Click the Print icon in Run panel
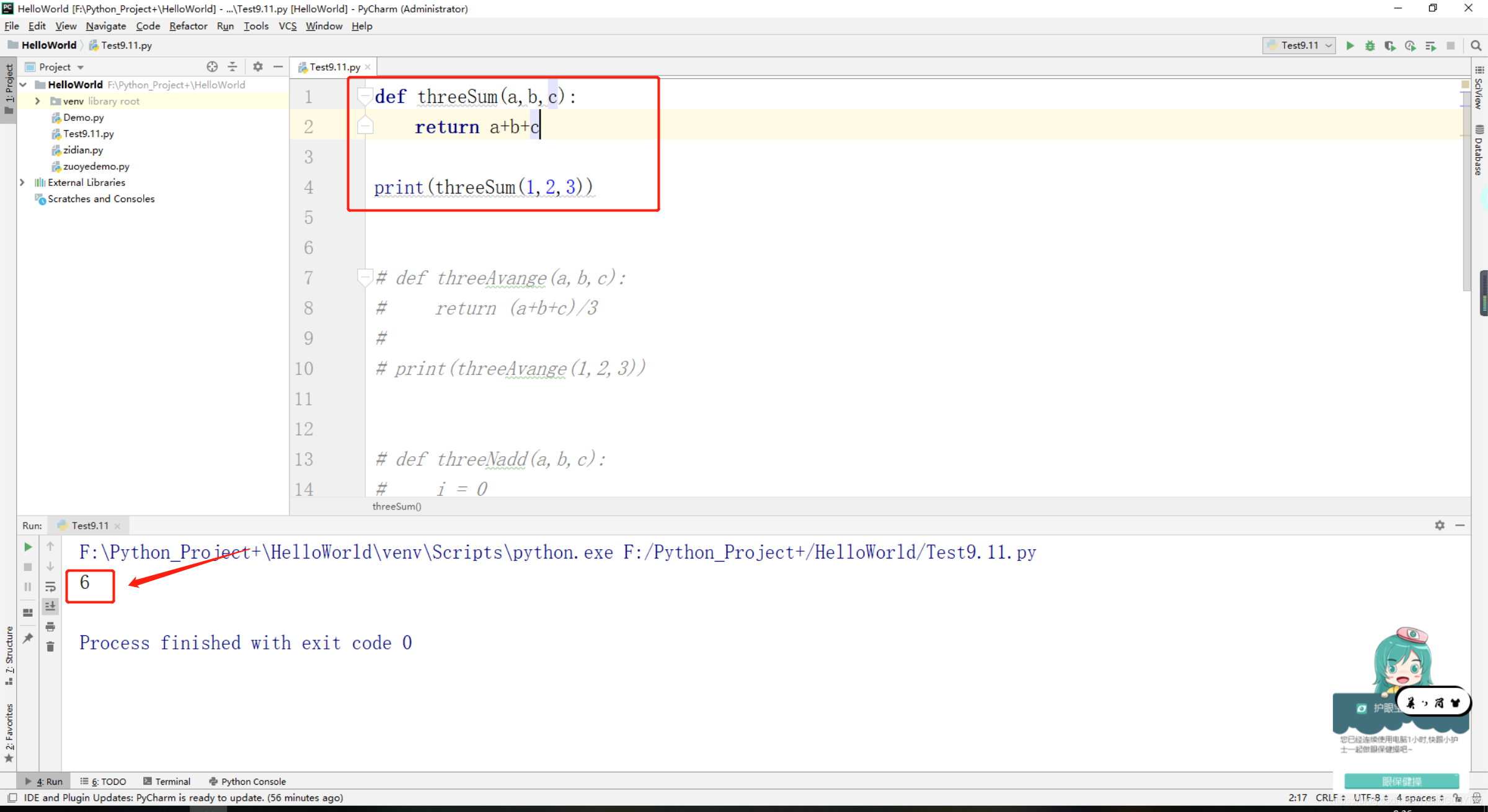 coord(50,627)
